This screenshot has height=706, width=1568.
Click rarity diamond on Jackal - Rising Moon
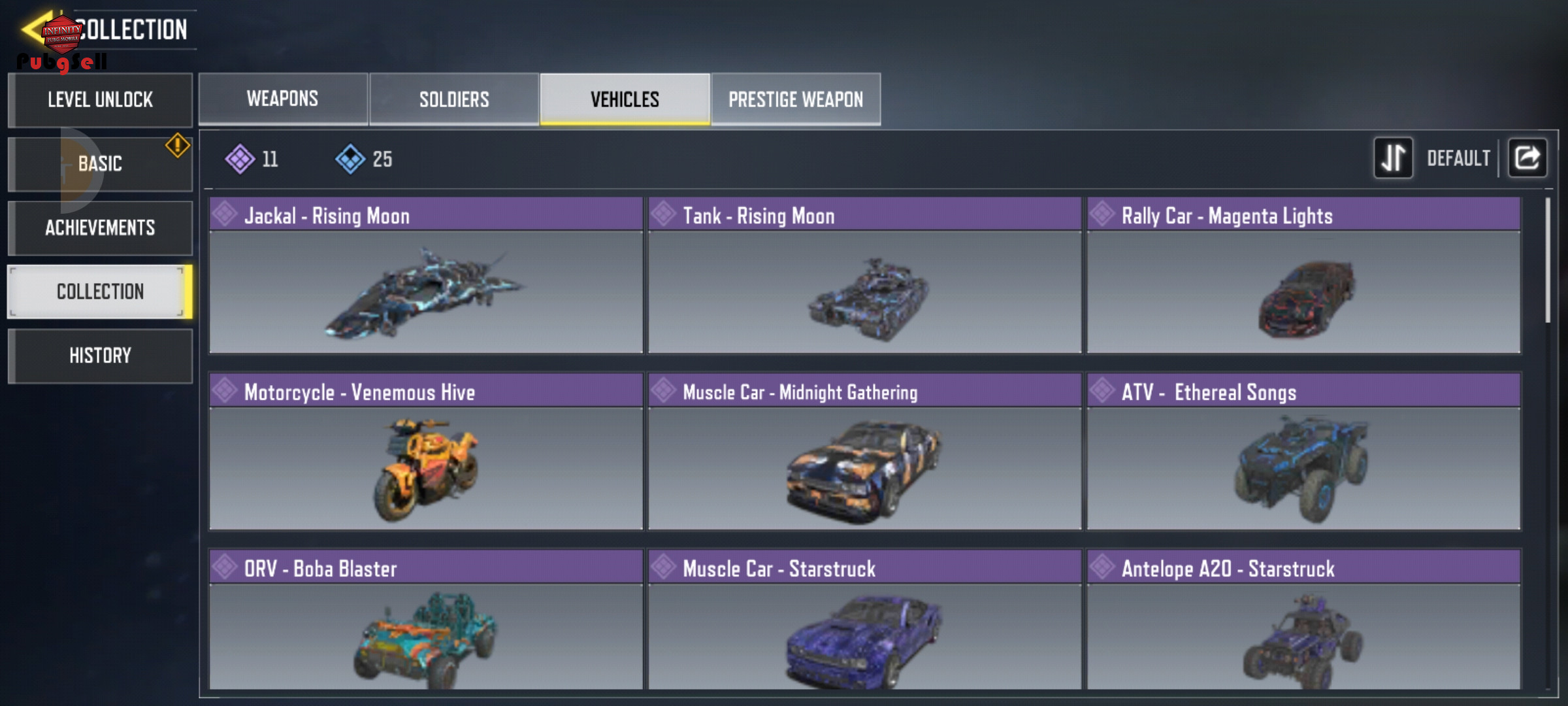pyautogui.click(x=225, y=214)
